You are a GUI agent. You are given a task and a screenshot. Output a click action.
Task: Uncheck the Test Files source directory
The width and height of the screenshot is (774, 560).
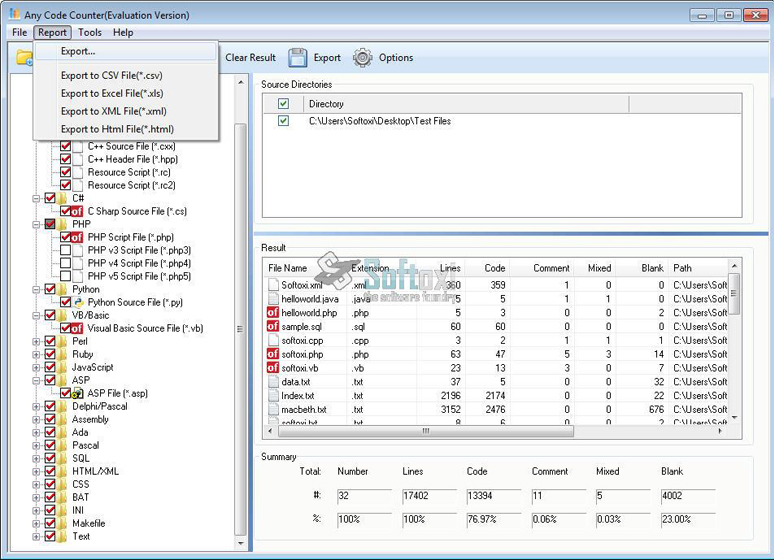pos(284,121)
